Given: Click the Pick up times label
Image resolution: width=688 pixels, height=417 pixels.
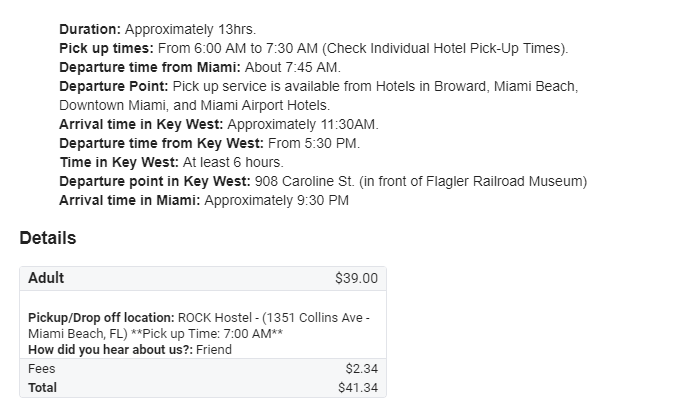Looking at the screenshot, I should pyautogui.click(x=104, y=48).
